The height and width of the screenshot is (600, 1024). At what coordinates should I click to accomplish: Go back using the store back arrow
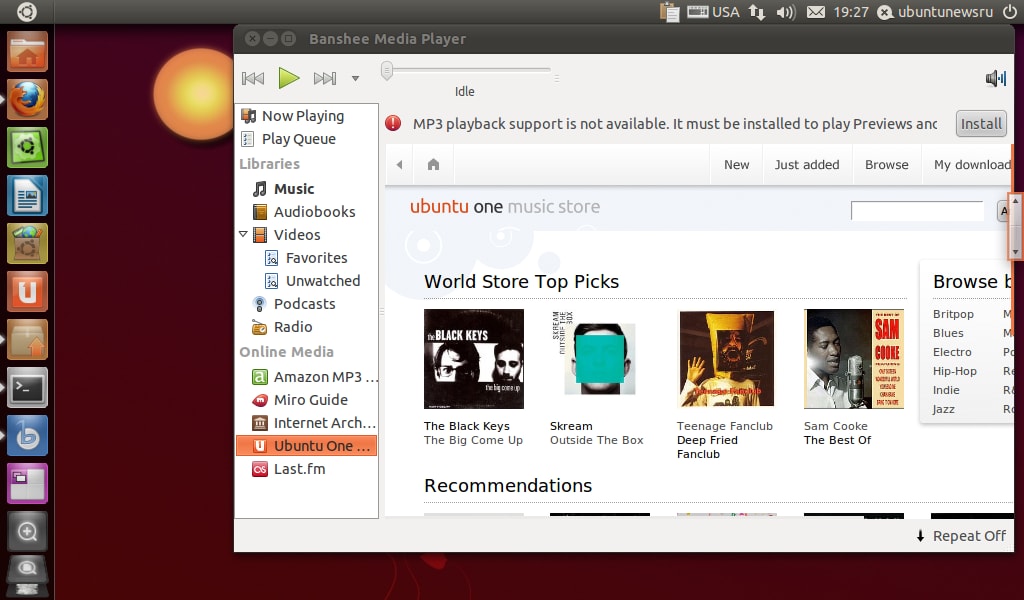[x=400, y=165]
